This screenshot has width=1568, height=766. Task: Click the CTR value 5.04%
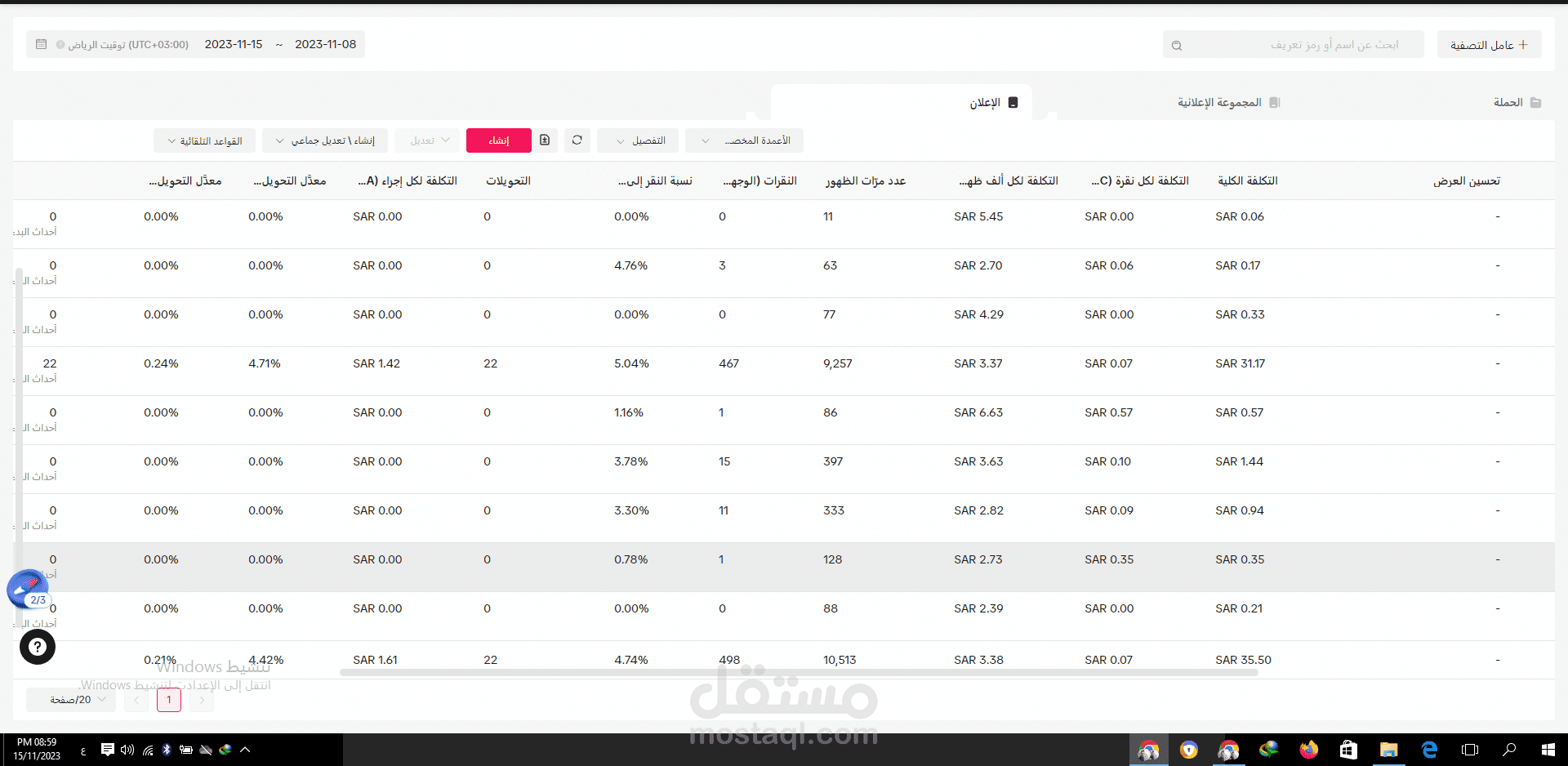pyautogui.click(x=631, y=363)
